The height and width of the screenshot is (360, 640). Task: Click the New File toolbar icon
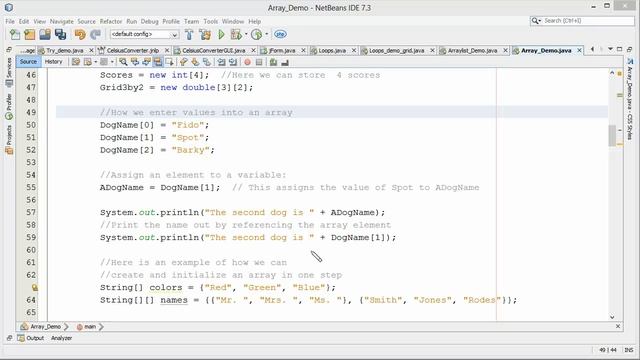click(x=15, y=35)
